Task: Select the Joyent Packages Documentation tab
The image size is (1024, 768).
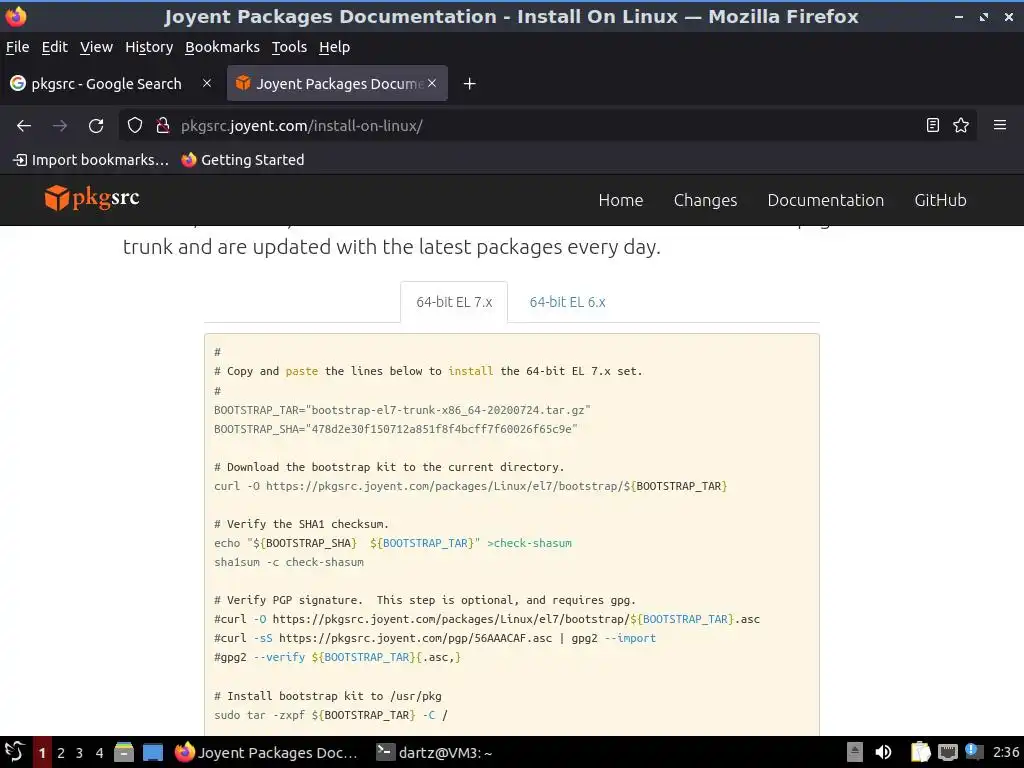Action: coord(337,84)
